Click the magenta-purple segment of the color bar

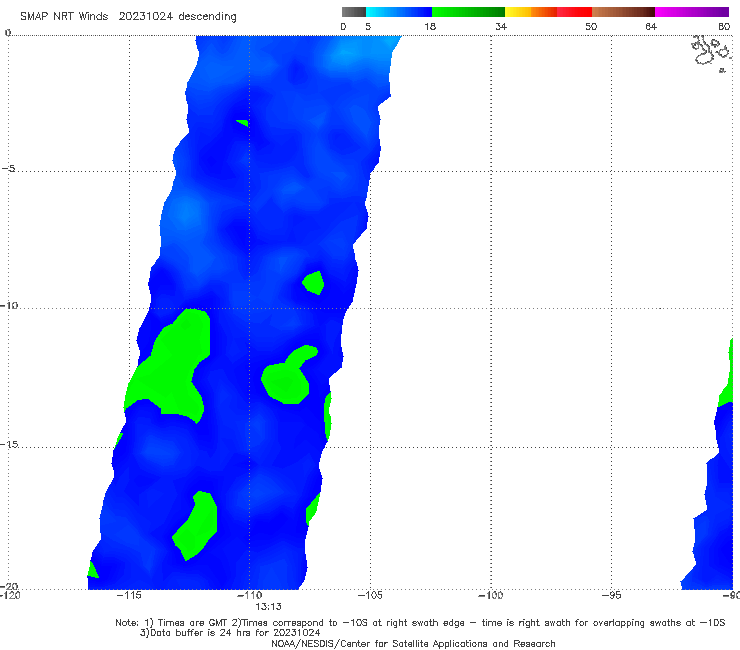click(x=692, y=12)
